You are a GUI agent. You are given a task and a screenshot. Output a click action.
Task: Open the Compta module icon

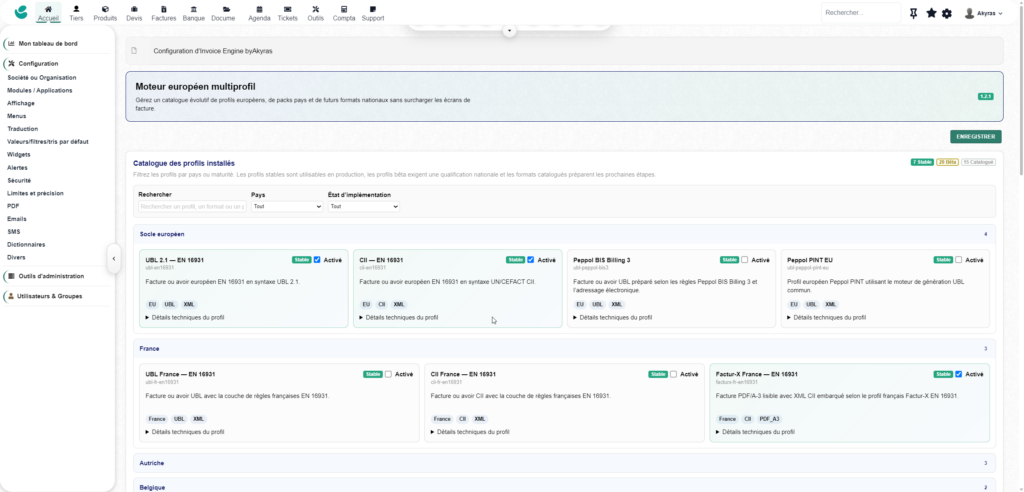tap(344, 9)
